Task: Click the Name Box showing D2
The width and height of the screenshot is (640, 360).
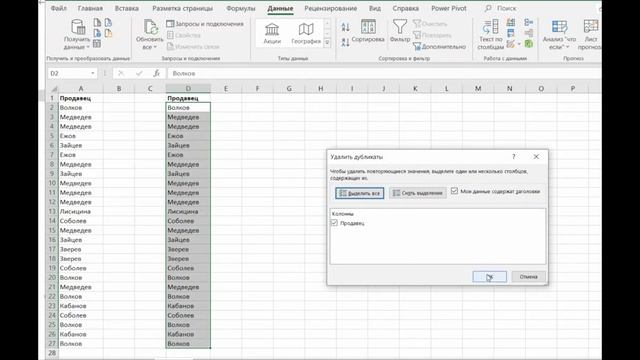Action: (x=68, y=73)
